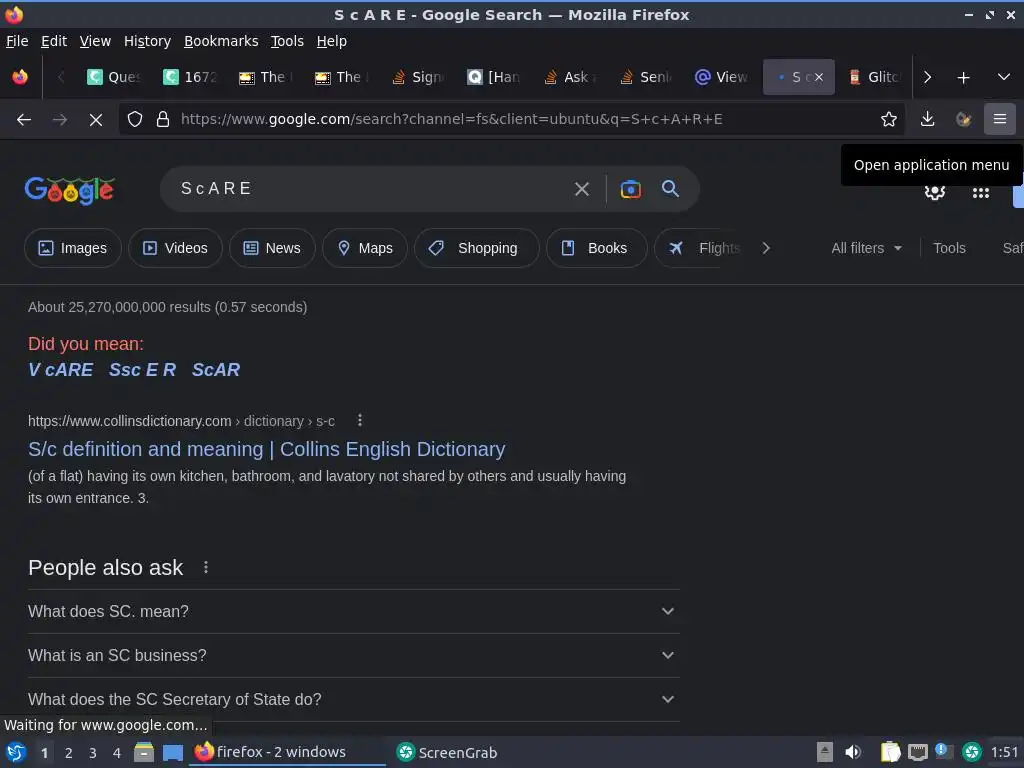1024x768 pixels.
Task: Expand 'What does SC. mean?'
Action: (353, 611)
